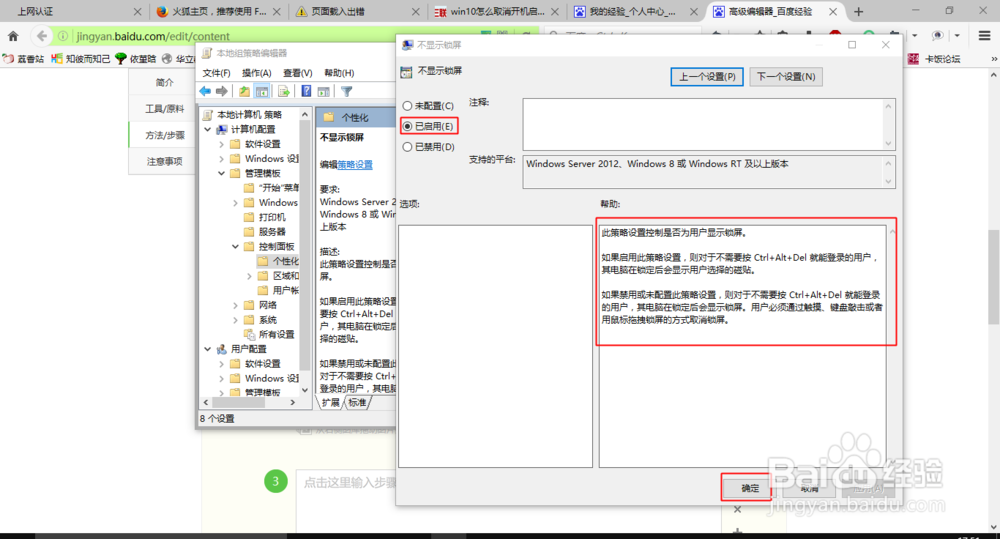Show more bookmarks with the chevron overflow

tap(993, 59)
